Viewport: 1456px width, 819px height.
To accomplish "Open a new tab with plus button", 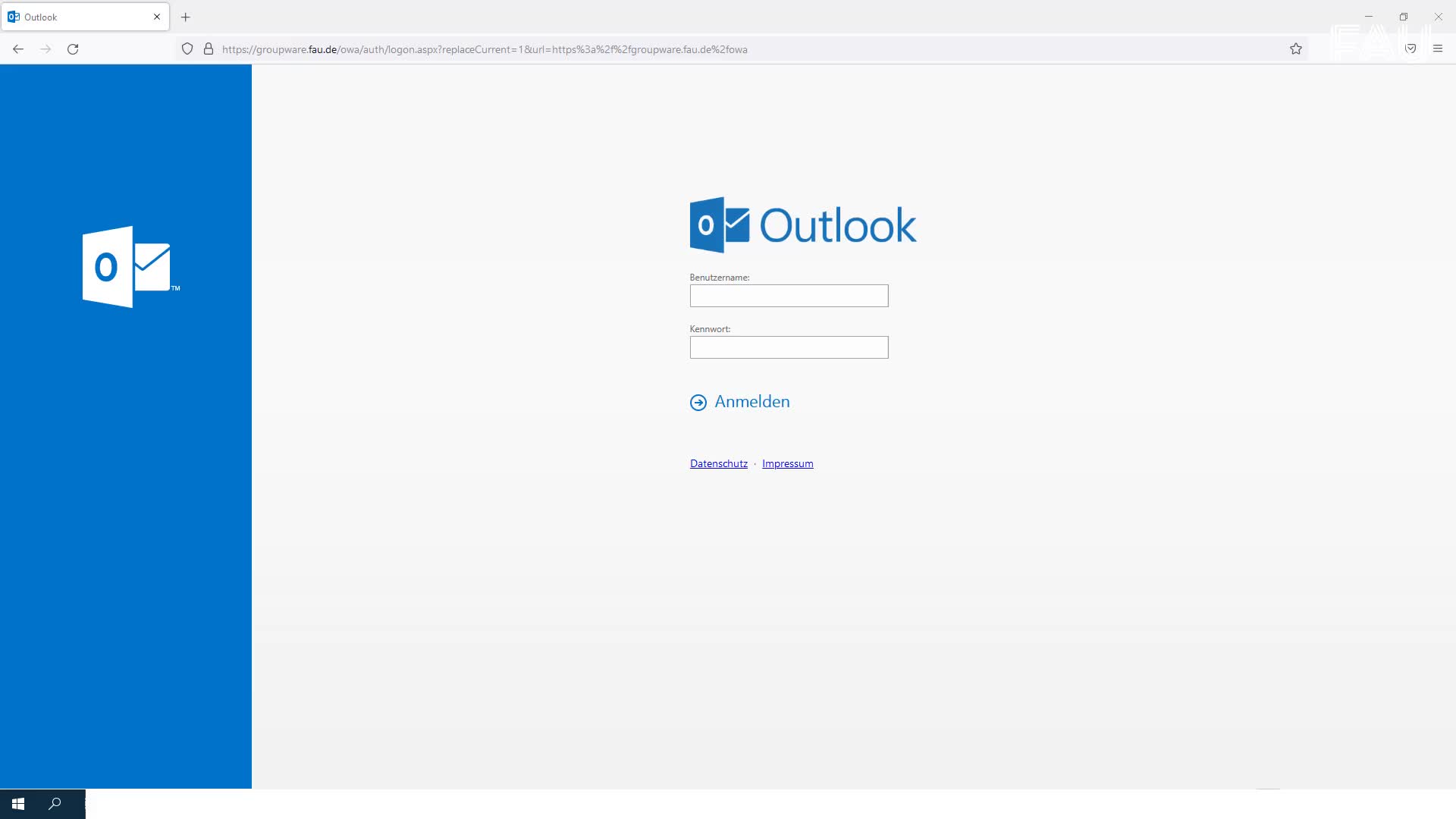I will [x=186, y=17].
